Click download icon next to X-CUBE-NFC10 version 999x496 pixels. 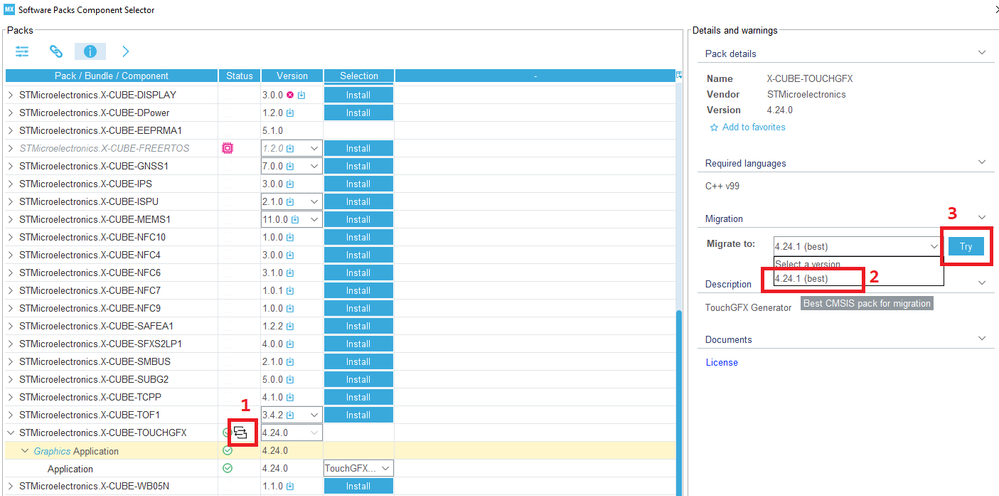290,237
